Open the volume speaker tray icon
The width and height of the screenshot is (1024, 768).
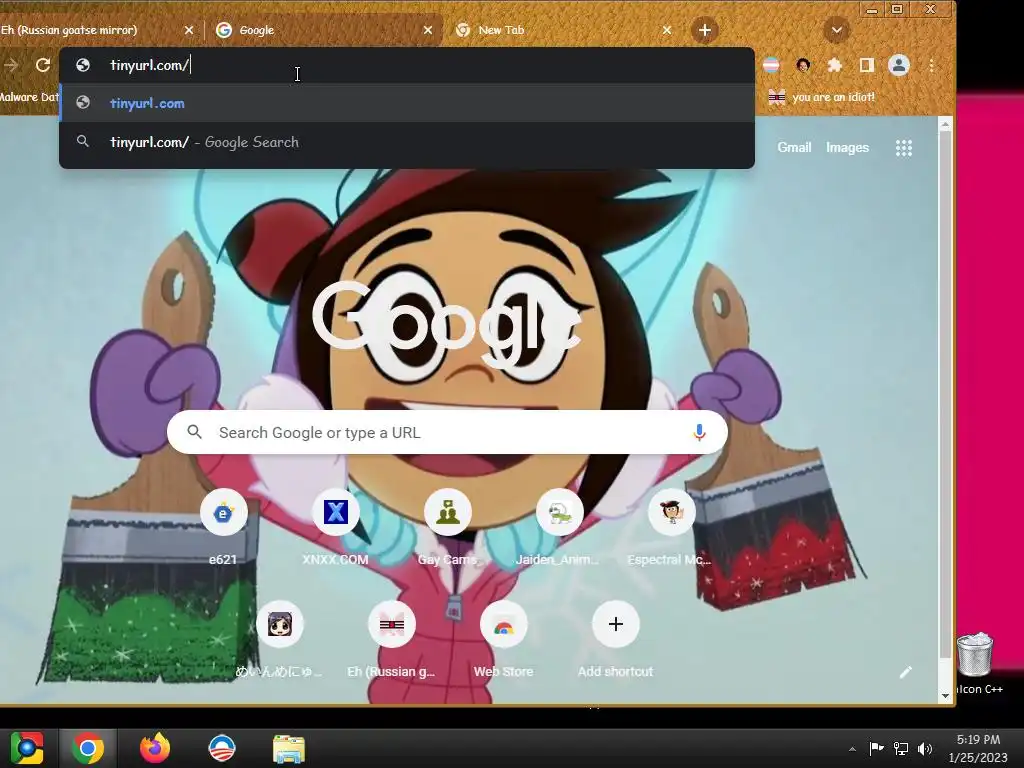tap(925, 748)
